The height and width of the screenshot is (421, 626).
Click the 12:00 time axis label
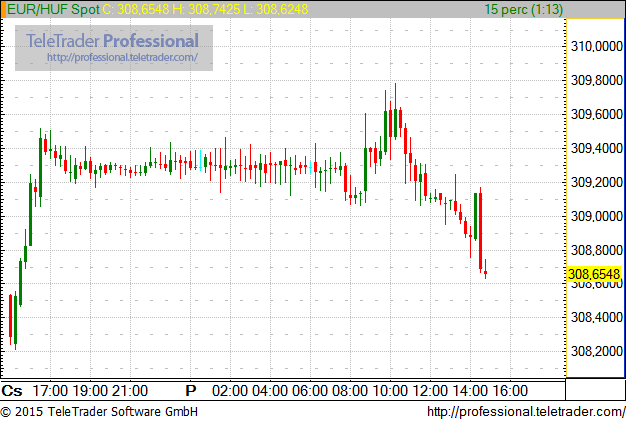pos(430,391)
